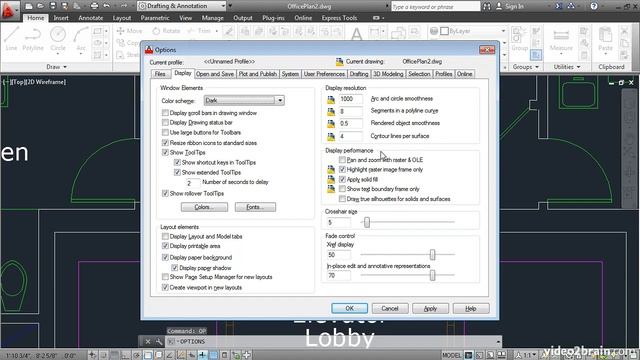The image size is (640, 360).
Task: Click the Xref display fade slider handle
Action: click(x=432, y=255)
